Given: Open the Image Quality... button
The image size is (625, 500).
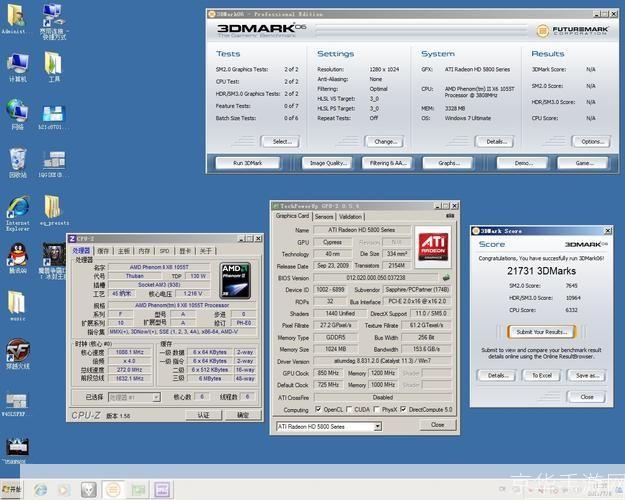Looking at the screenshot, I should click(x=327, y=163).
